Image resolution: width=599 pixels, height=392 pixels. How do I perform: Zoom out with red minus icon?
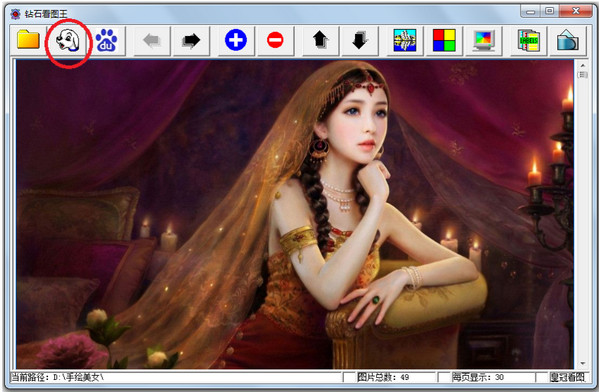[x=275, y=40]
